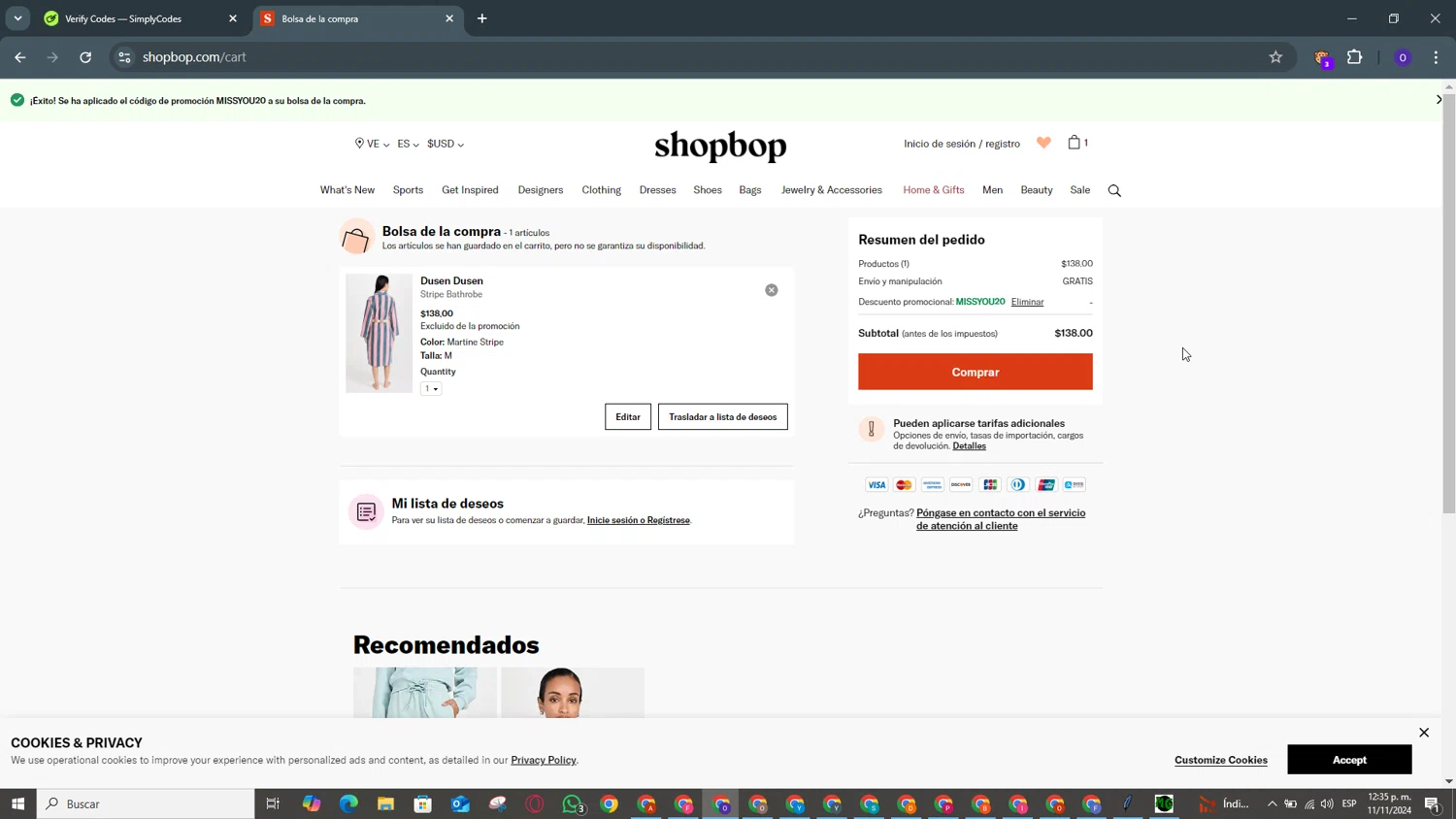Viewport: 1456px width, 819px height.
Task: Open the Sale menu
Action: 1080,190
